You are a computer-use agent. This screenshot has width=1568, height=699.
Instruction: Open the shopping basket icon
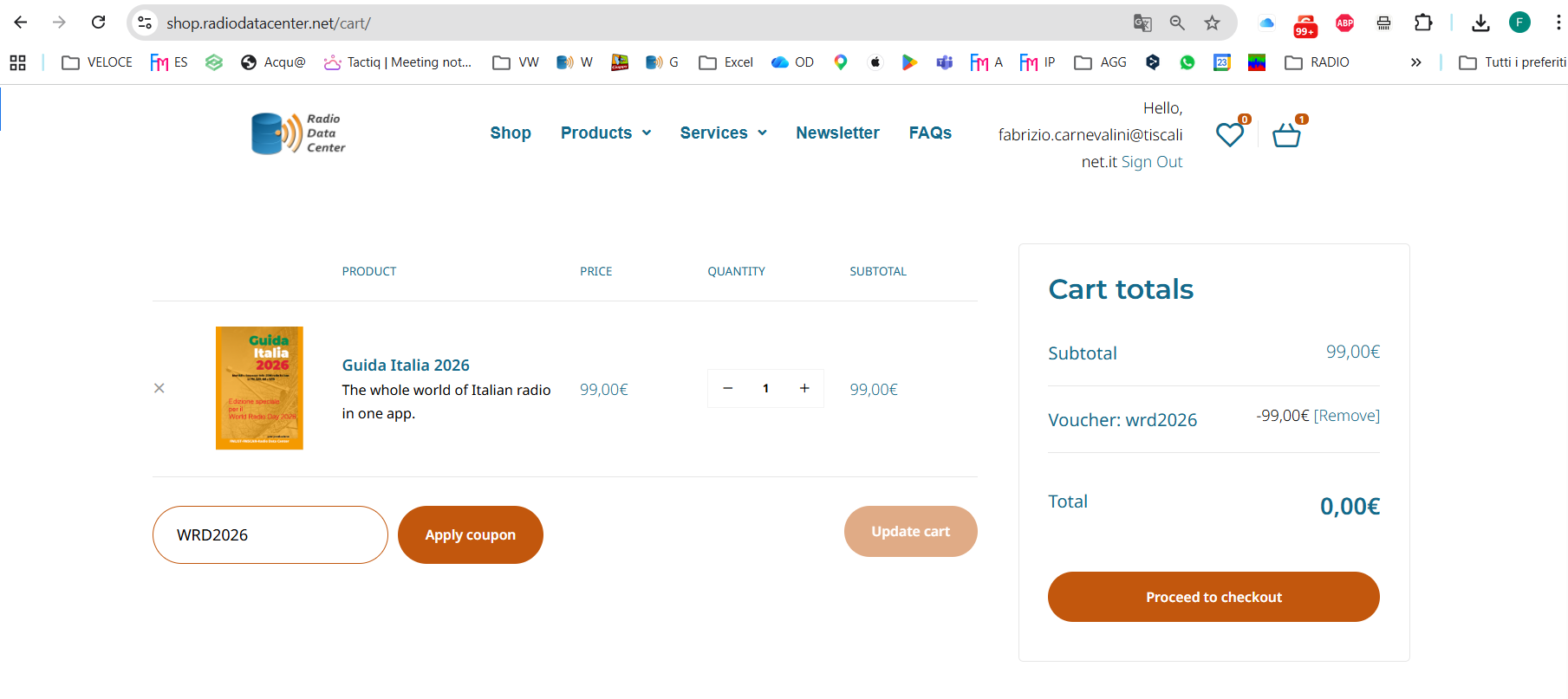tap(1285, 135)
